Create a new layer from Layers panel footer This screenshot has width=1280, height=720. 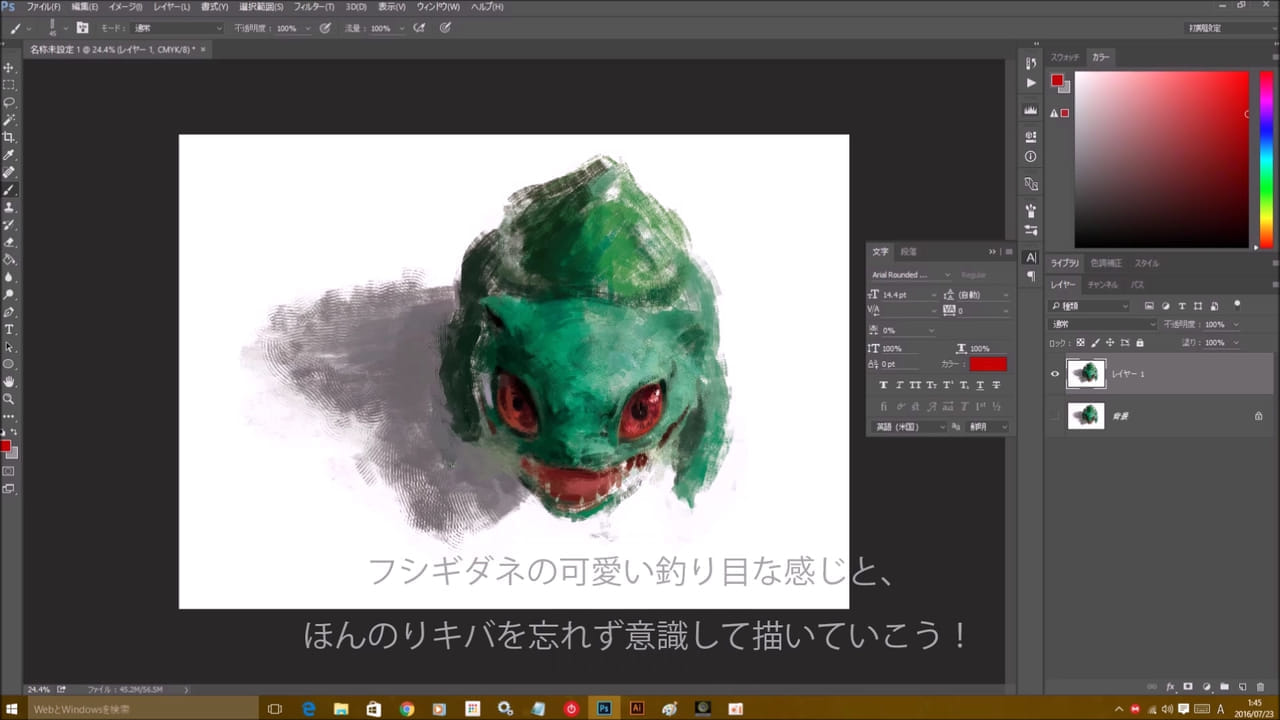tap(1241, 687)
